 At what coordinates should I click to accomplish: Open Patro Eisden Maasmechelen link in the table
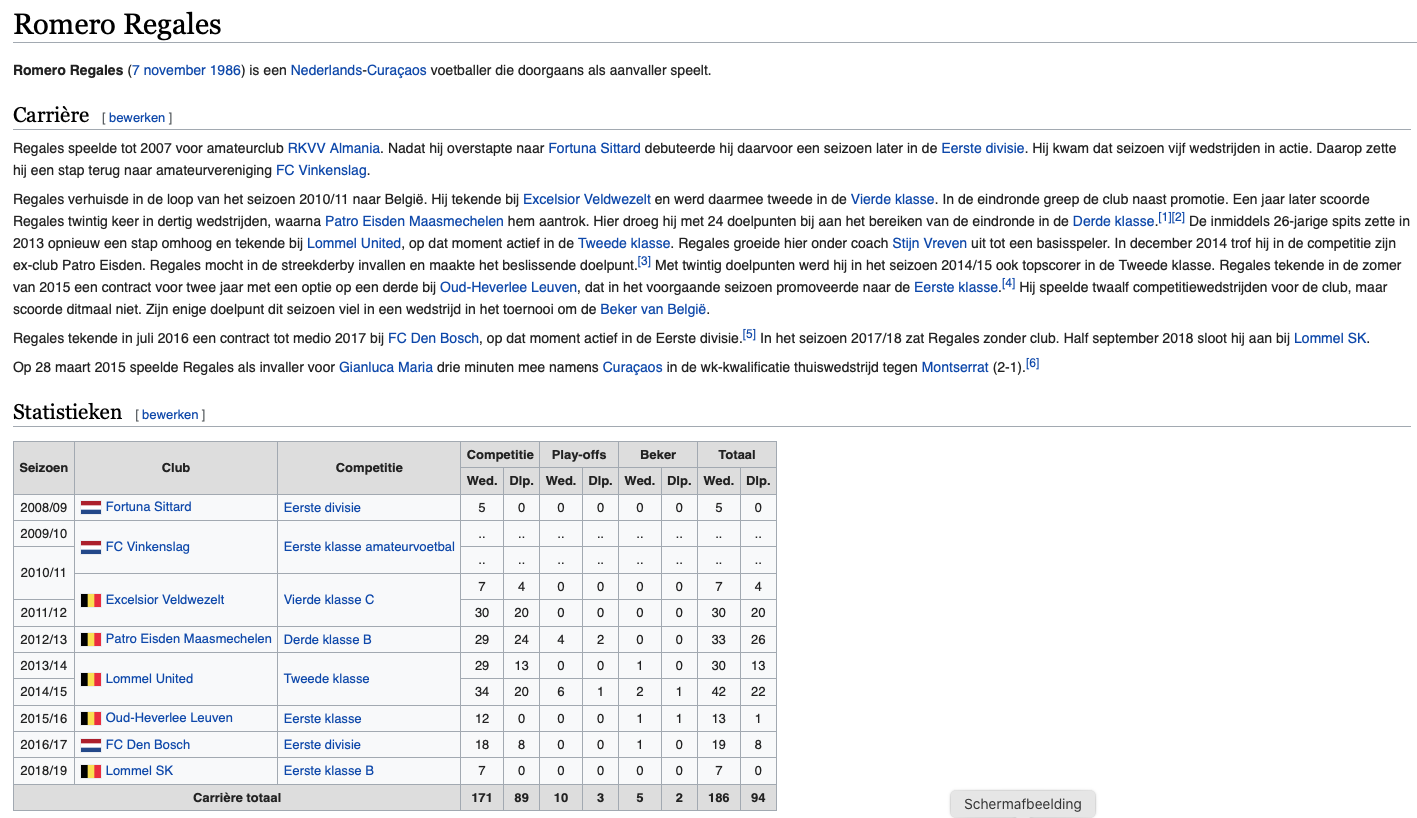click(x=189, y=639)
